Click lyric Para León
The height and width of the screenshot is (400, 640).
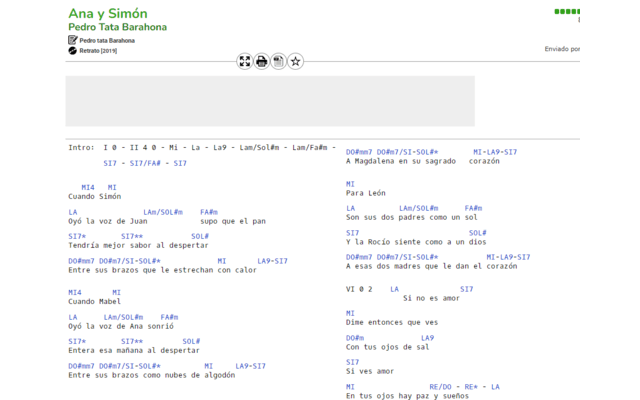(366, 193)
